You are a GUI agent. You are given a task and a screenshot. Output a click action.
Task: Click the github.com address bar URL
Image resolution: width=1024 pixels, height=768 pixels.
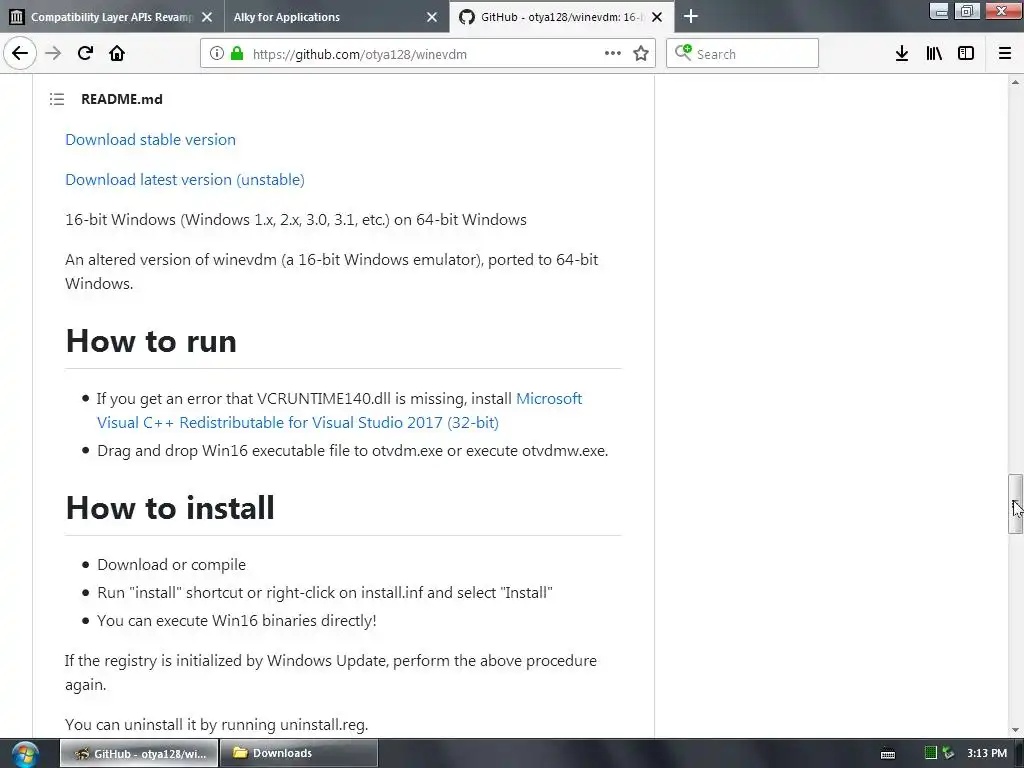tap(359, 54)
